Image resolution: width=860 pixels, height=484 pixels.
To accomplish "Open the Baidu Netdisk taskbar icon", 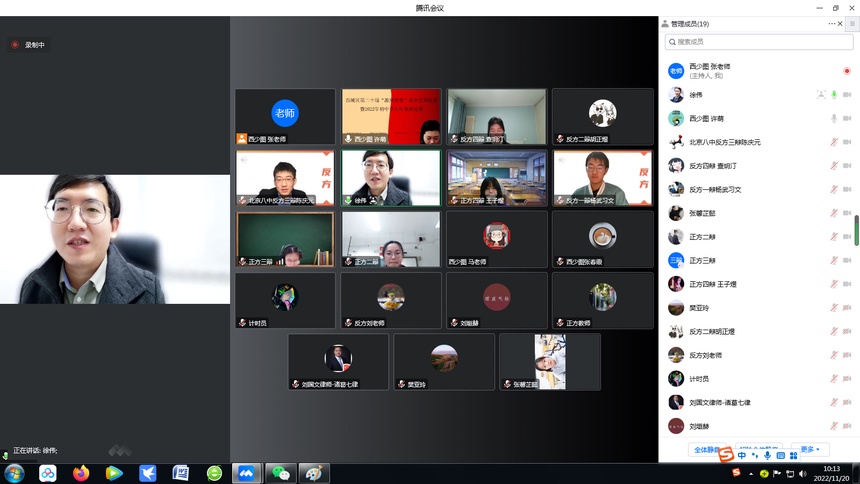I will click(x=48, y=473).
